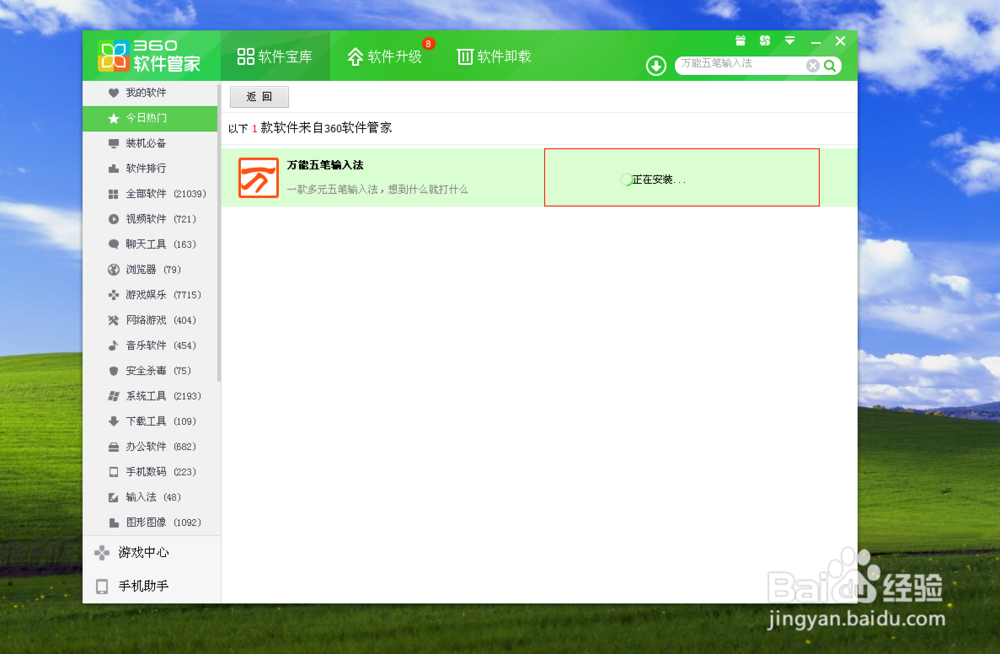Click the globe icon beside 浏览器
The image size is (1000, 654).
[x=114, y=270]
